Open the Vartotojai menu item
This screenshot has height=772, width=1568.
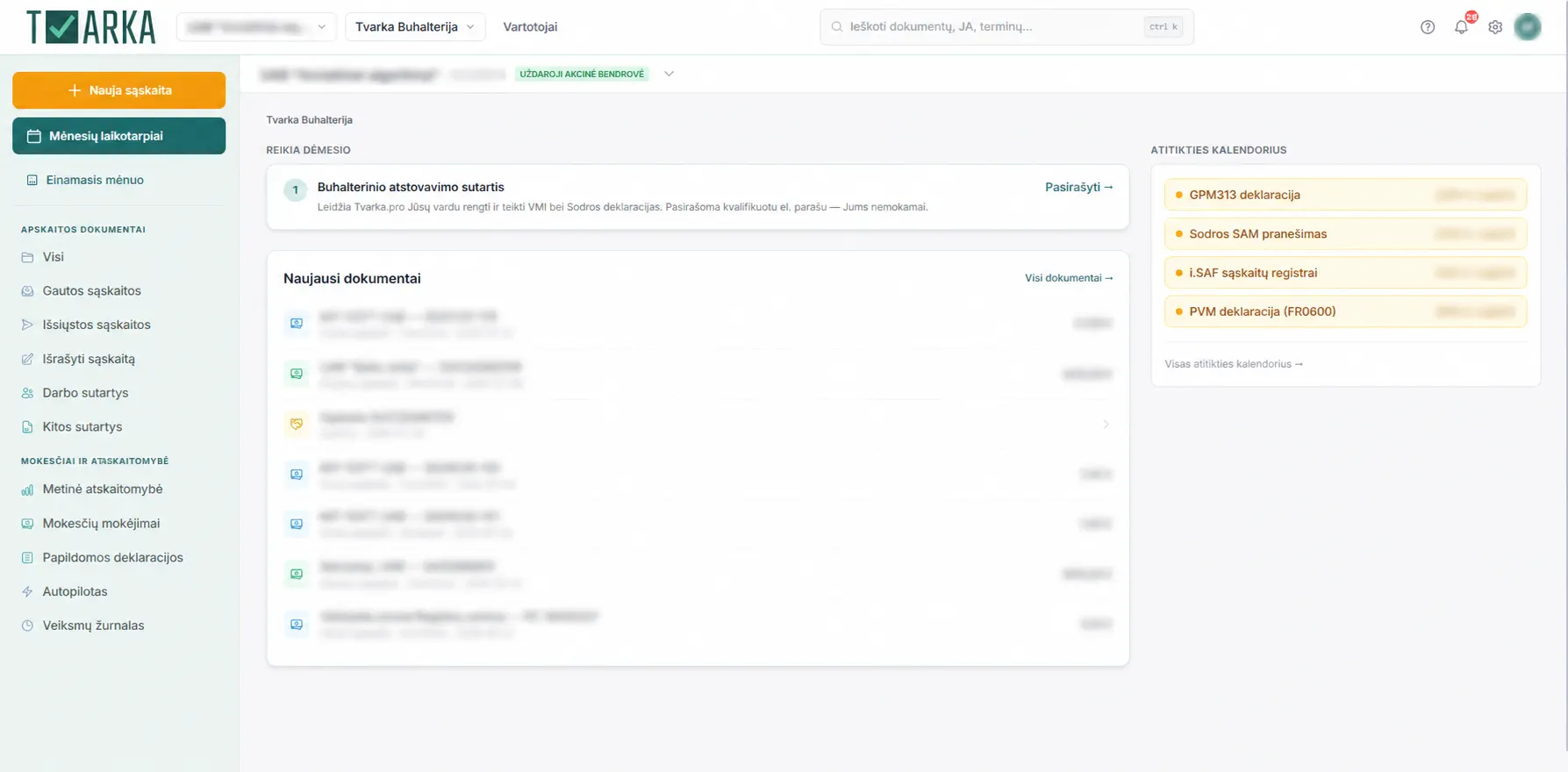[x=530, y=27]
